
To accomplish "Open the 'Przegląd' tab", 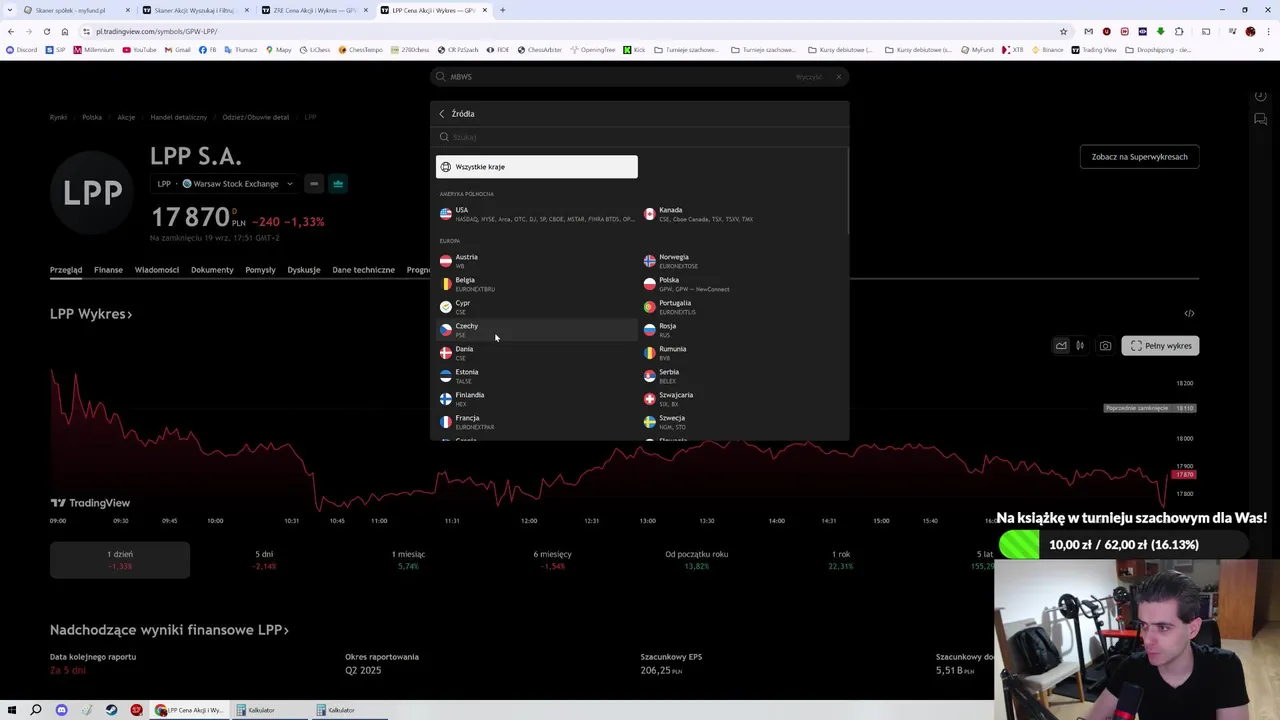I will click(x=66, y=270).
